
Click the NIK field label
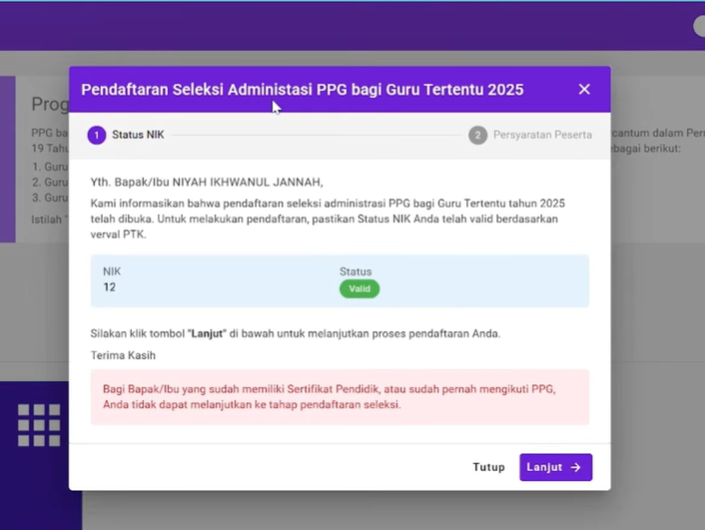pos(112,271)
